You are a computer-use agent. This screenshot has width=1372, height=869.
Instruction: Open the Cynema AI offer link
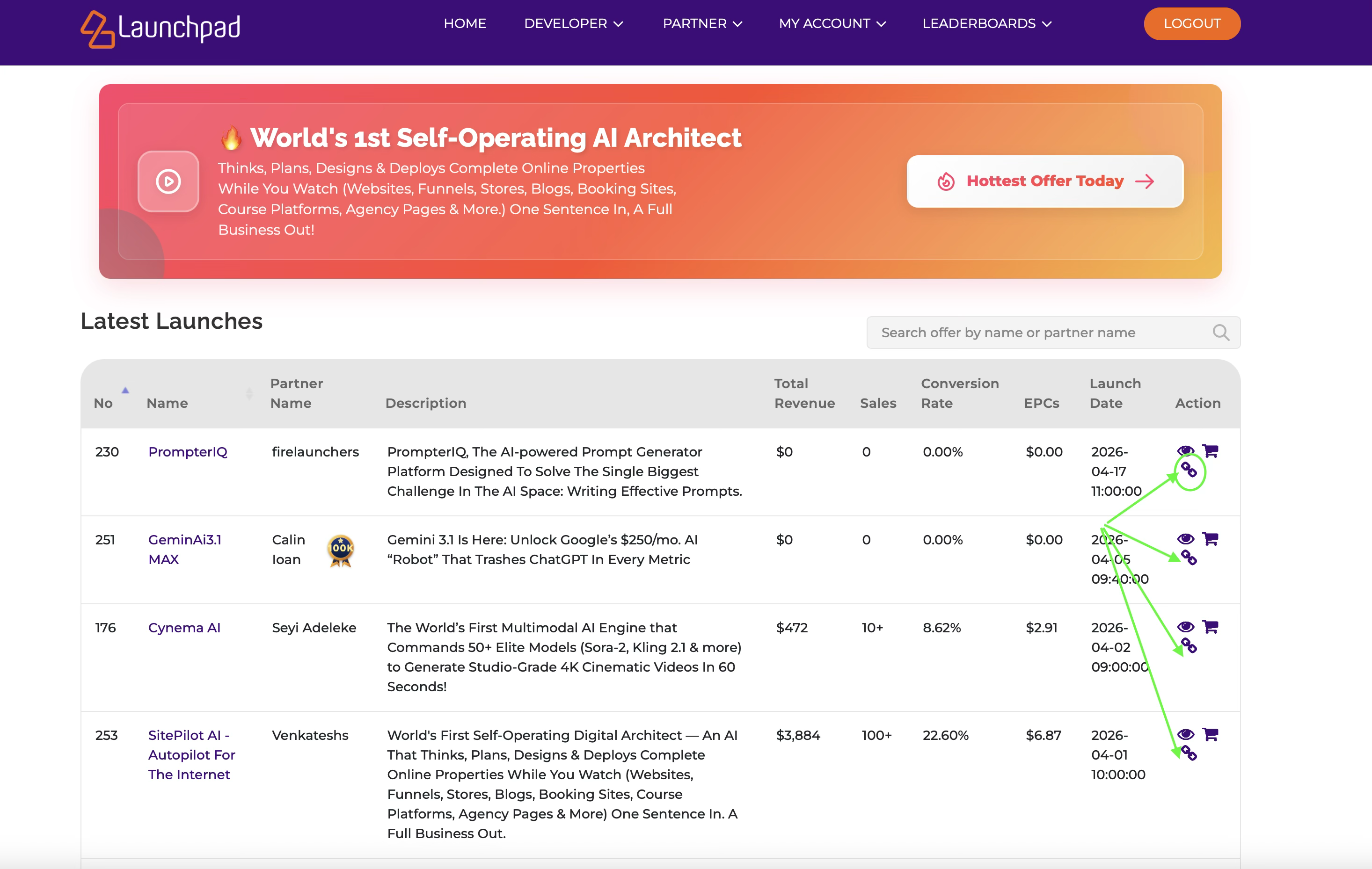pyautogui.click(x=184, y=628)
